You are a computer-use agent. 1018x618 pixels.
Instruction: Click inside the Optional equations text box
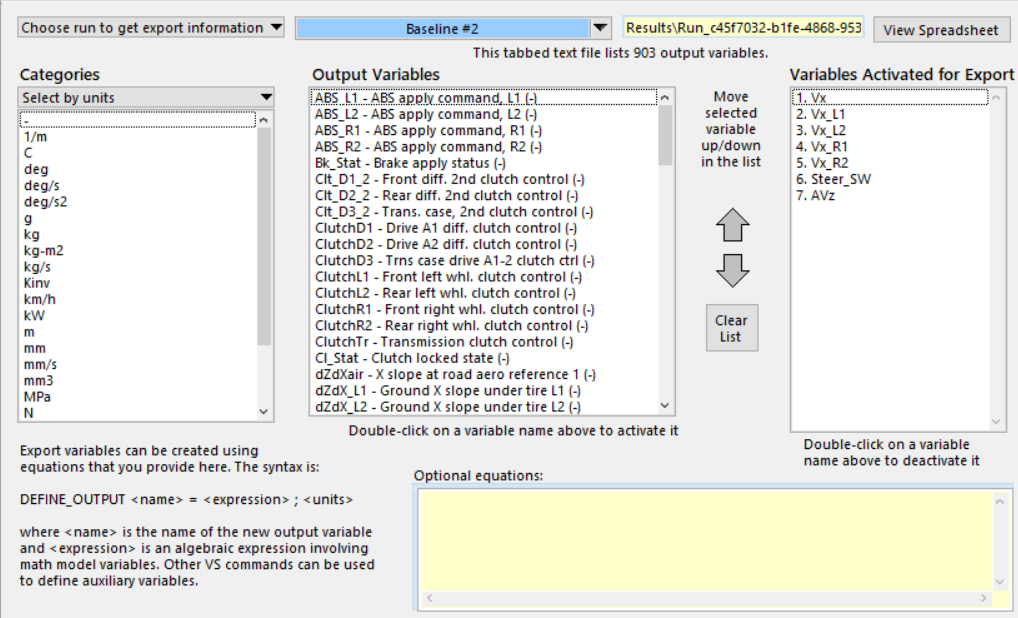(706, 540)
